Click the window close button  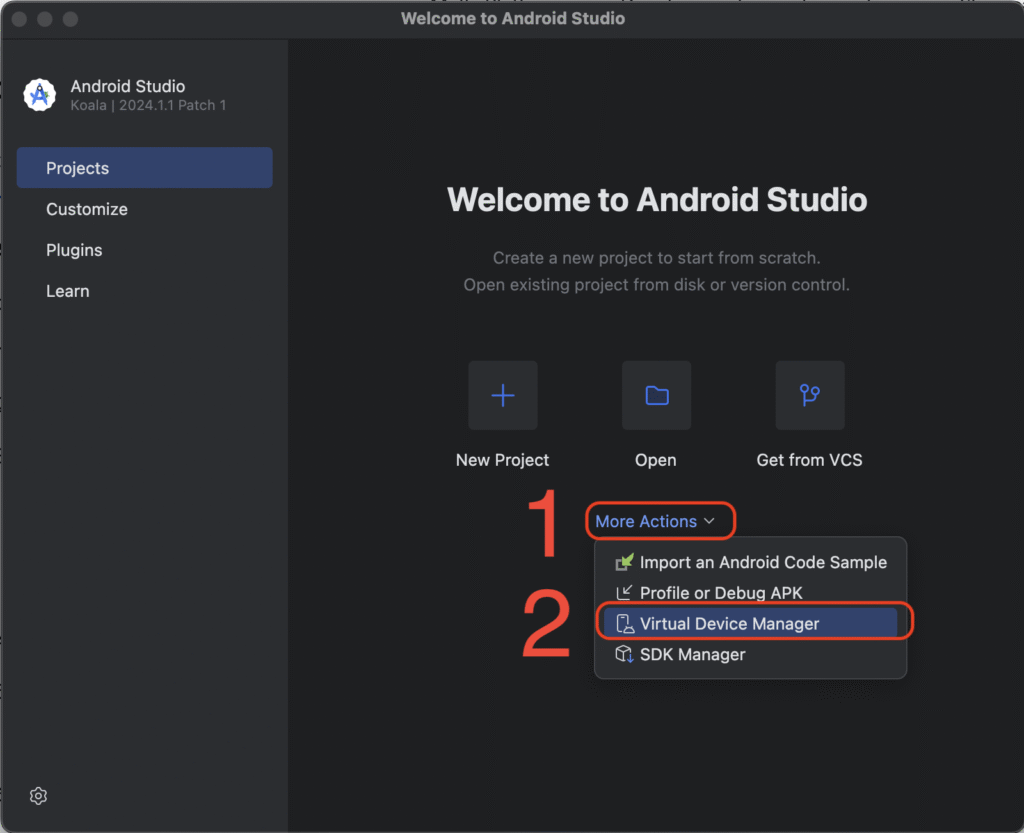(x=20, y=19)
